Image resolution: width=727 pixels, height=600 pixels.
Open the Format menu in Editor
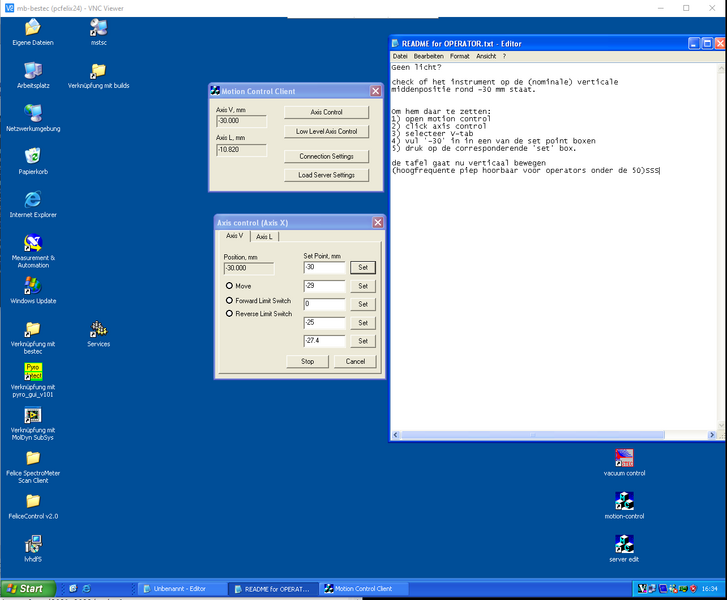point(459,56)
